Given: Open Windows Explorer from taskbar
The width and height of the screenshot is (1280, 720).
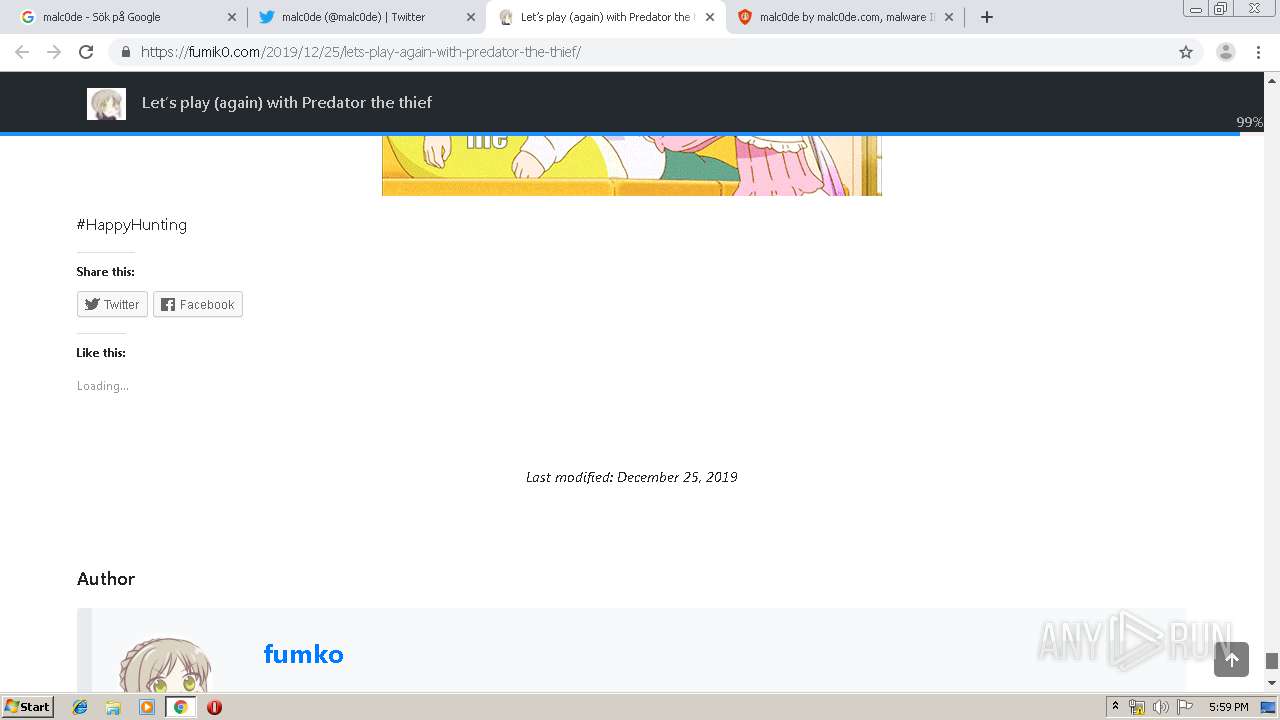Looking at the screenshot, I should point(113,707).
